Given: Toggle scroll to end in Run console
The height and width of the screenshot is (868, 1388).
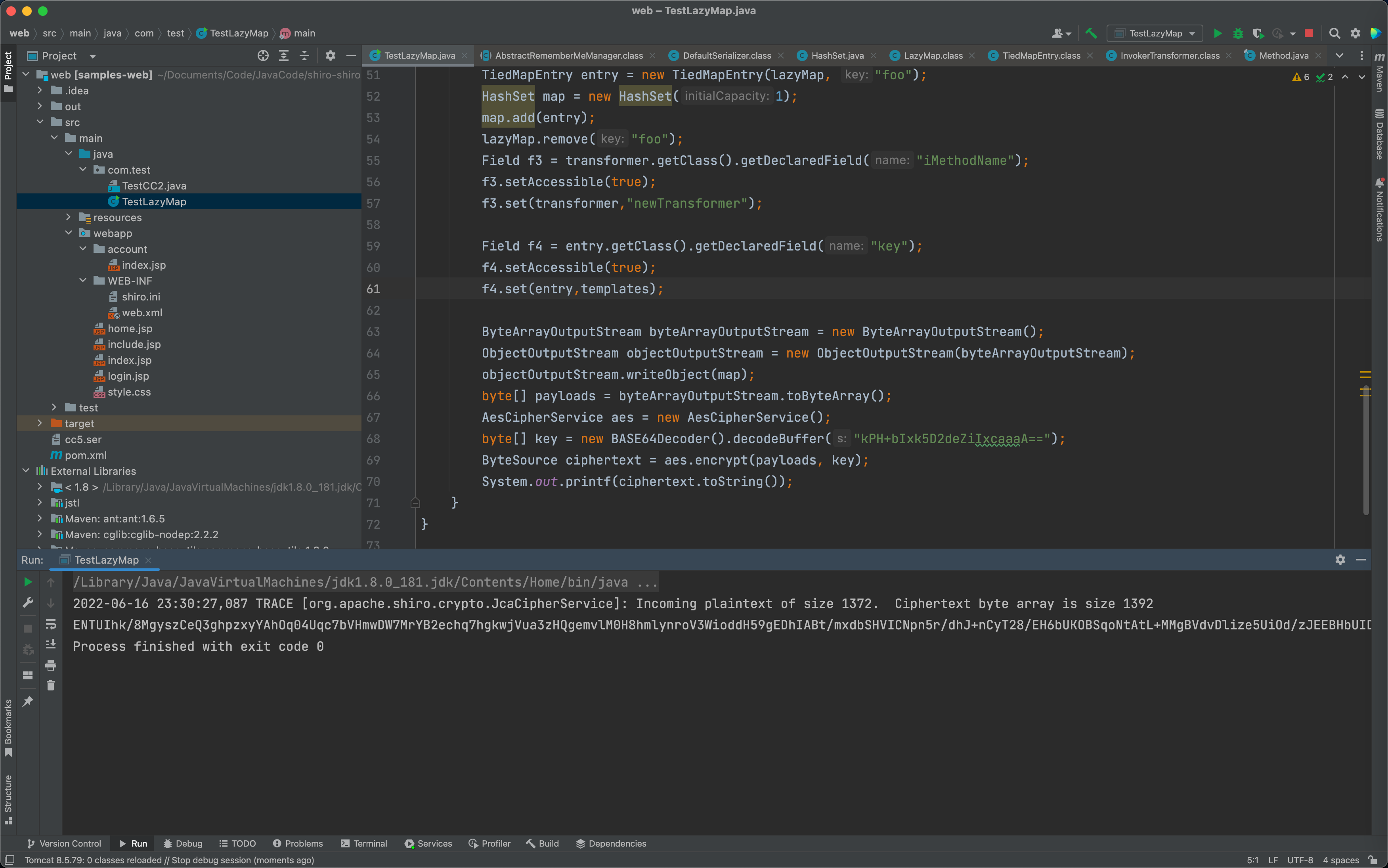Looking at the screenshot, I should click(50, 644).
